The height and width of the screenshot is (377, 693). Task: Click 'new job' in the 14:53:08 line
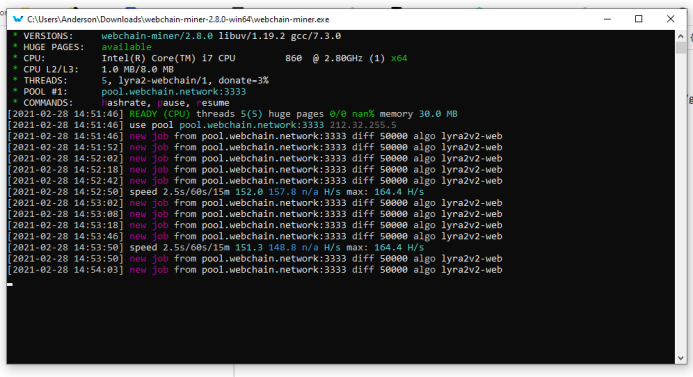click(148, 214)
